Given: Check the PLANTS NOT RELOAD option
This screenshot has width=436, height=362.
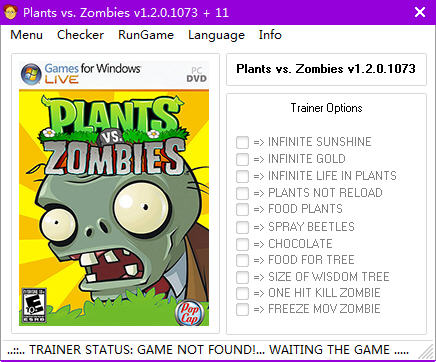Looking at the screenshot, I should tap(242, 193).
